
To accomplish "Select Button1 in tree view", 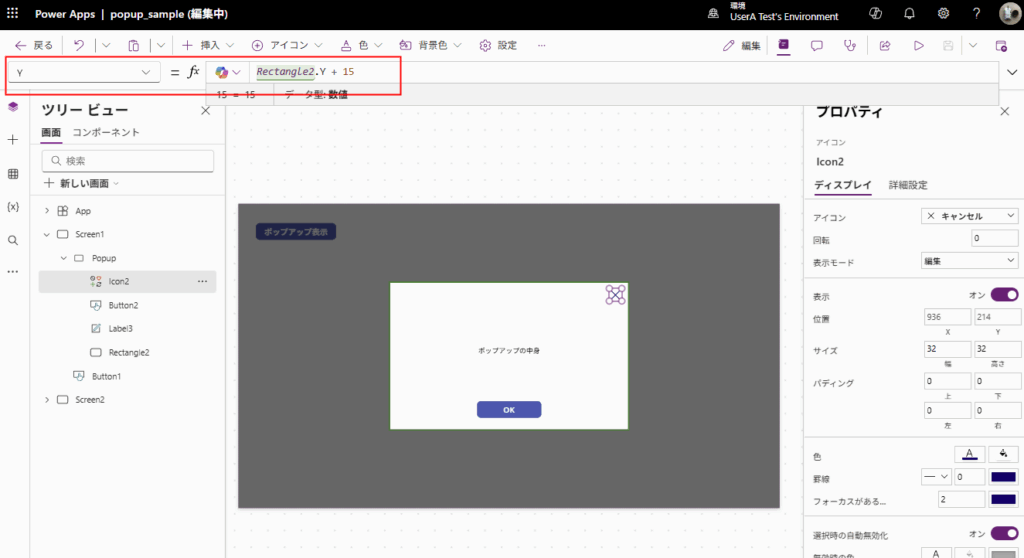I will (x=106, y=376).
